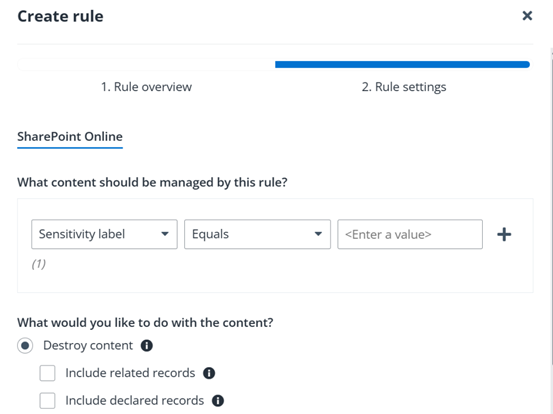Image resolution: width=553 pixels, height=414 pixels.
Task: Show info about Destroy content option
Action: click(147, 346)
